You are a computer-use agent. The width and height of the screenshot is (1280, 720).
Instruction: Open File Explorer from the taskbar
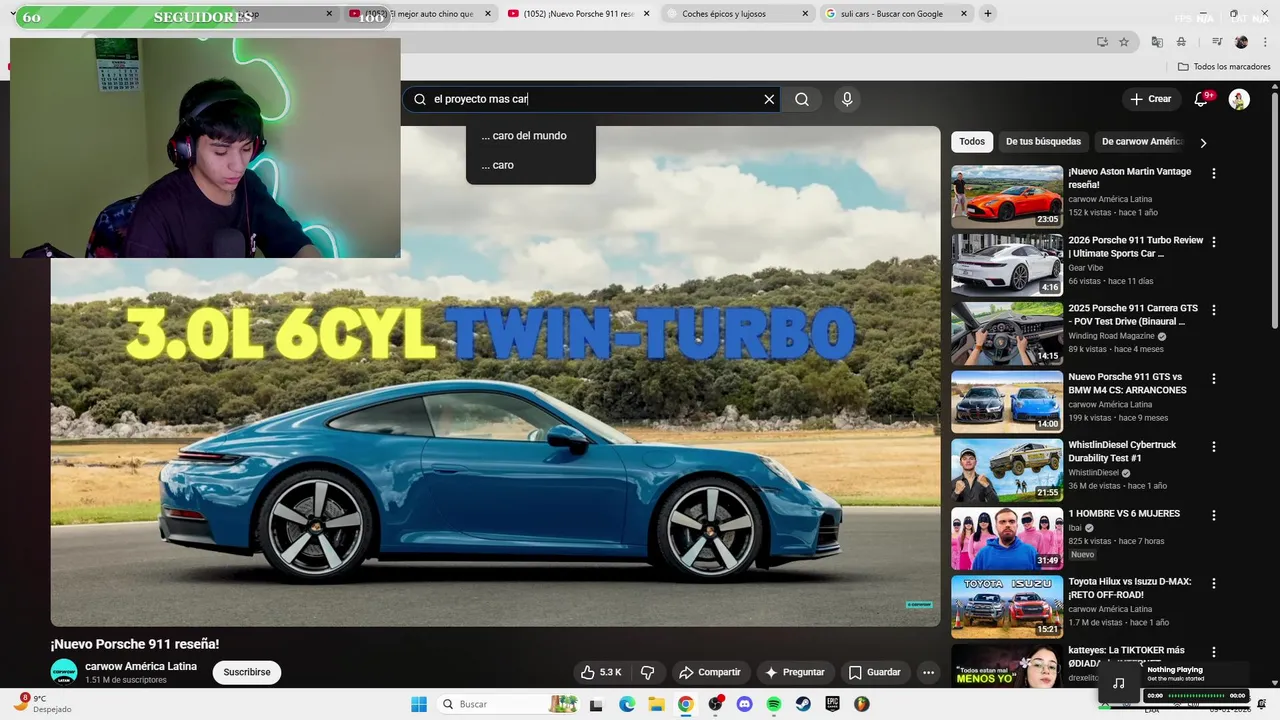coord(656,704)
